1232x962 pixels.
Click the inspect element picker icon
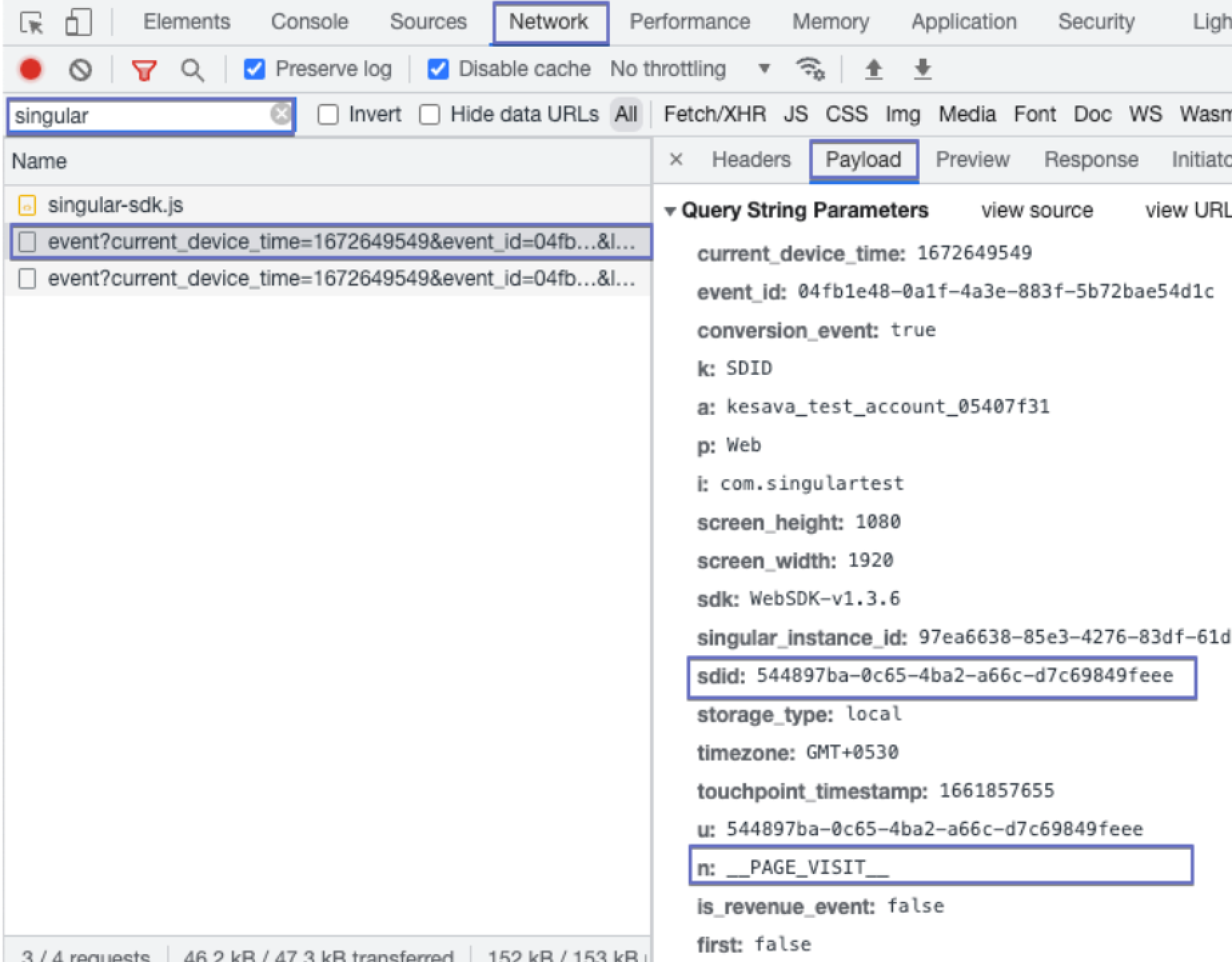[x=31, y=23]
